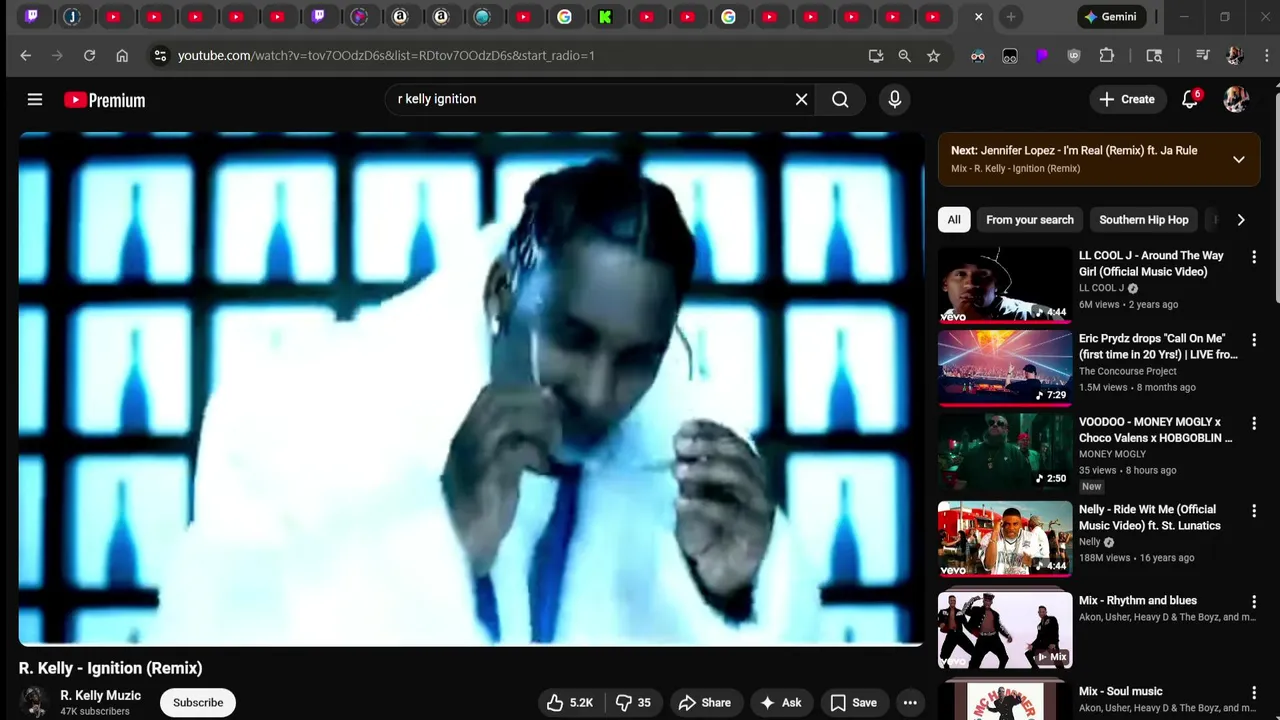1280x720 pixels.
Task: Click Eric Prydz Call On Me thumbnail
Action: 1004,369
